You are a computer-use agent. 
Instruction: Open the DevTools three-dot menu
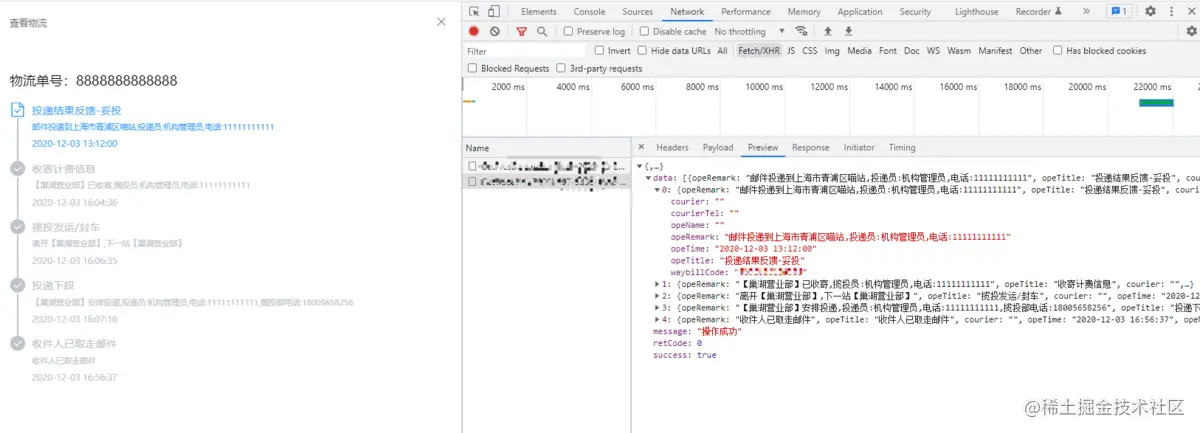(1171, 11)
